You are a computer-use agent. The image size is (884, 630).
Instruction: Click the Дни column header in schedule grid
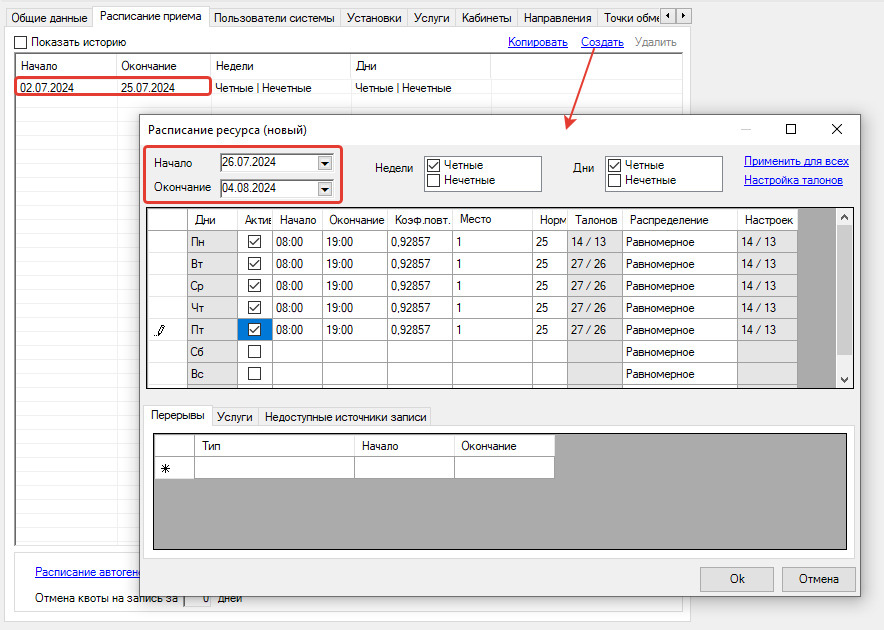coord(212,220)
